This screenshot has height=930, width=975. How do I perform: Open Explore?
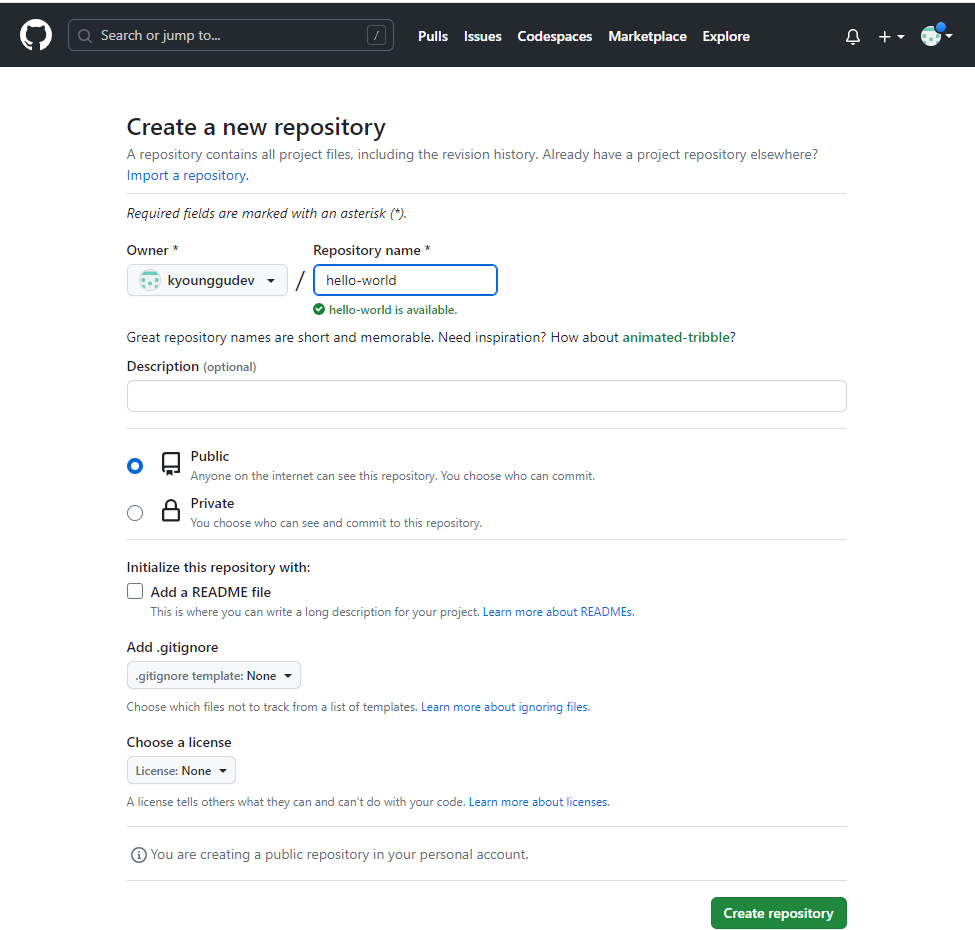click(x=726, y=37)
